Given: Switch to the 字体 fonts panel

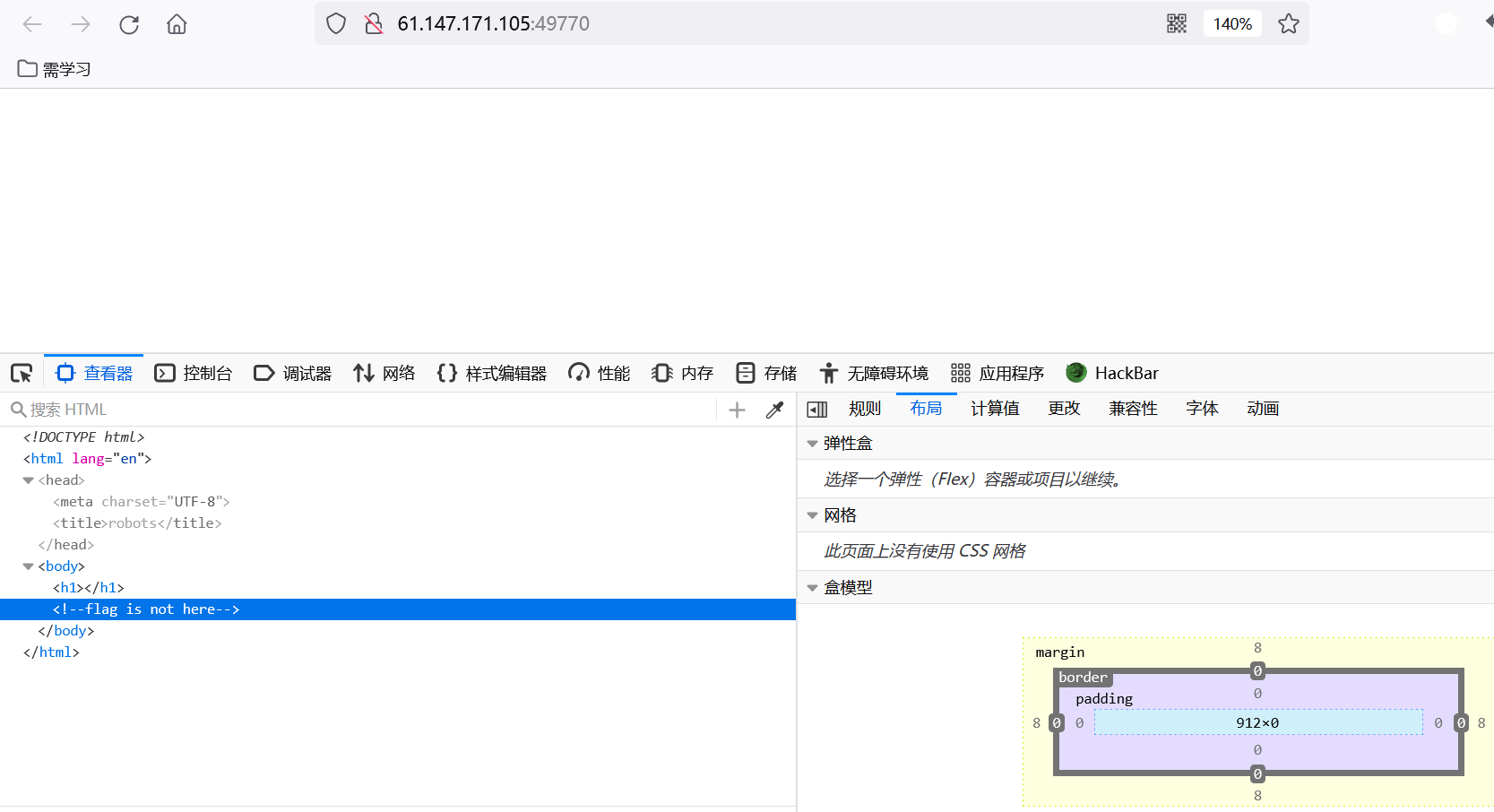Looking at the screenshot, I should tap(1202, 409).
